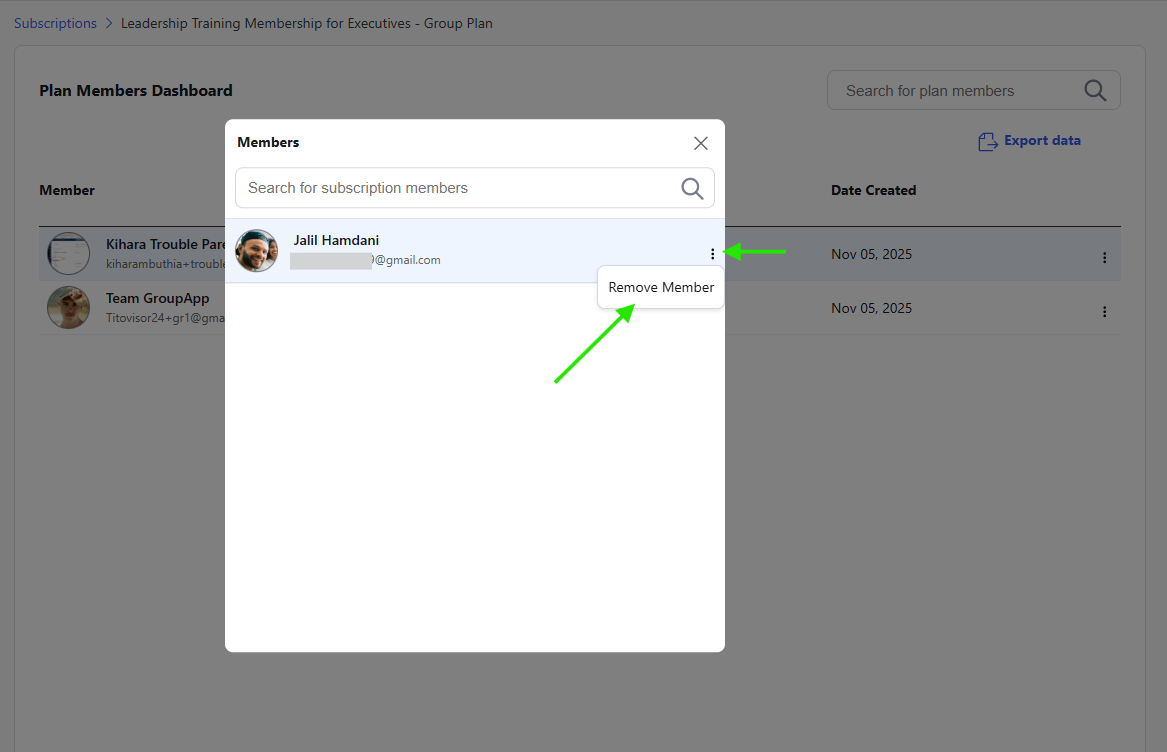Image resolution: width=1167 pixels, height=752 pixels.
Task: Focus the Search for subscription members field
Action: click(x=475, y=188)
